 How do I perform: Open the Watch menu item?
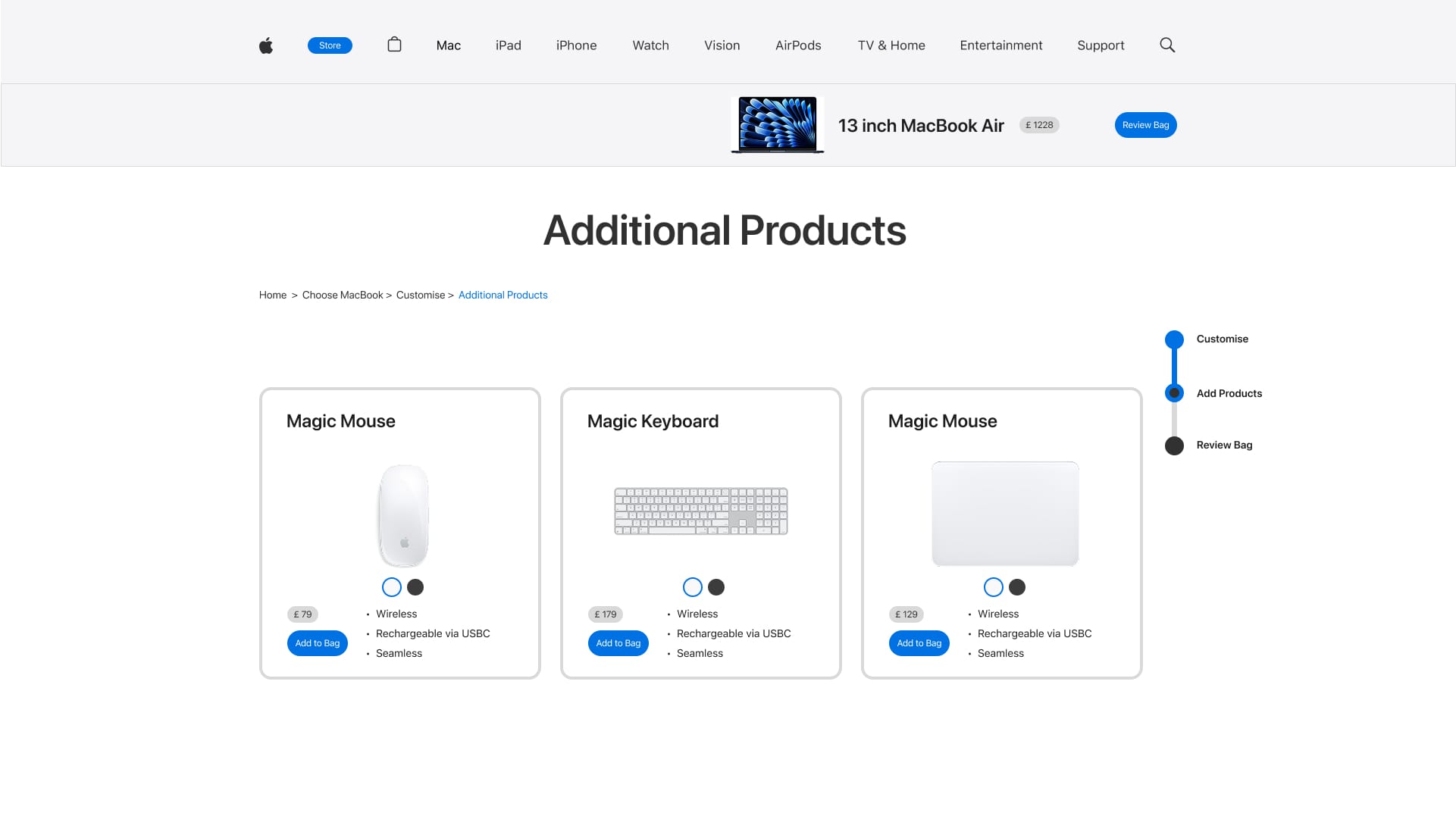(651, 45)
